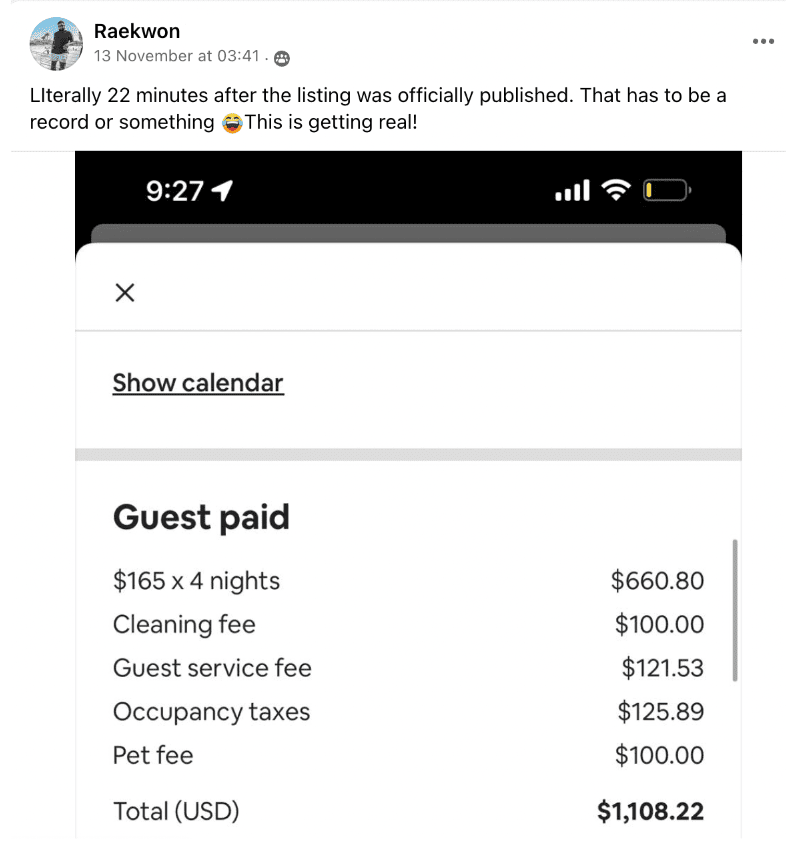The image size is (786, 858).
Task: Tap the cellular signal bars icon
Action: pyautogui.click(x=572, y=190)
